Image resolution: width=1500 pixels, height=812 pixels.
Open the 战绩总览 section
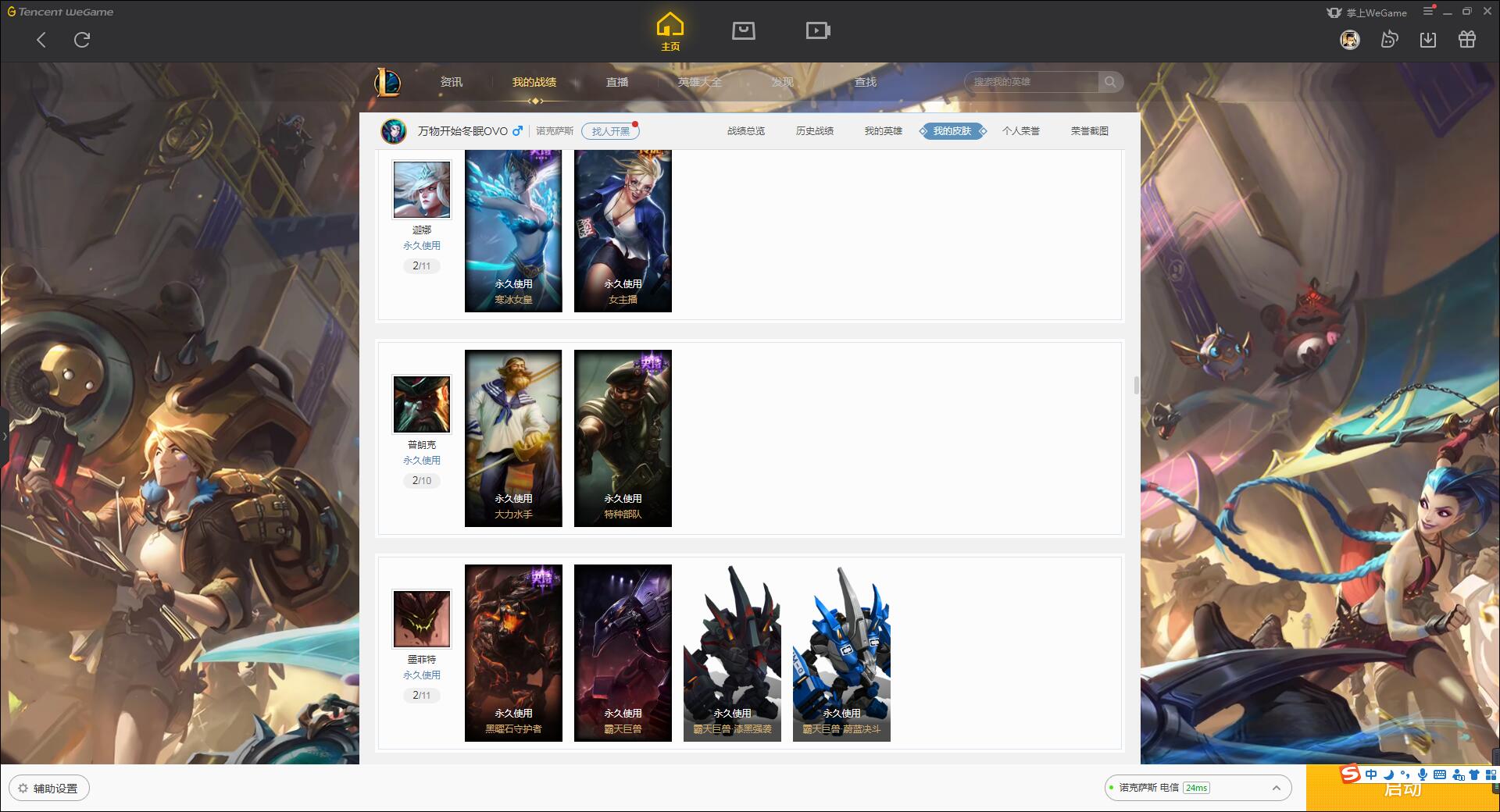[x=746, y=131]
